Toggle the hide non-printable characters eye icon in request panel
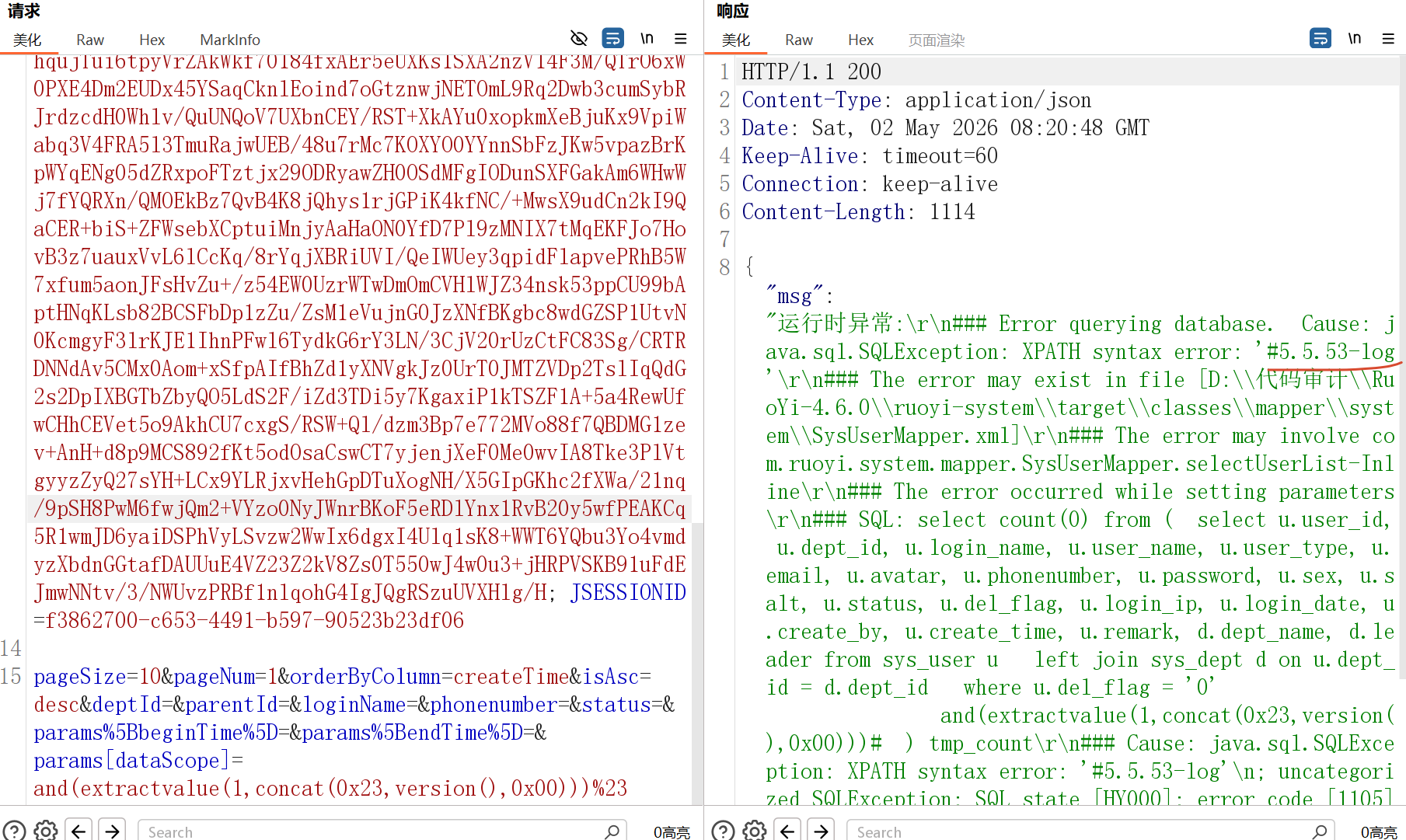 [578, 38]
